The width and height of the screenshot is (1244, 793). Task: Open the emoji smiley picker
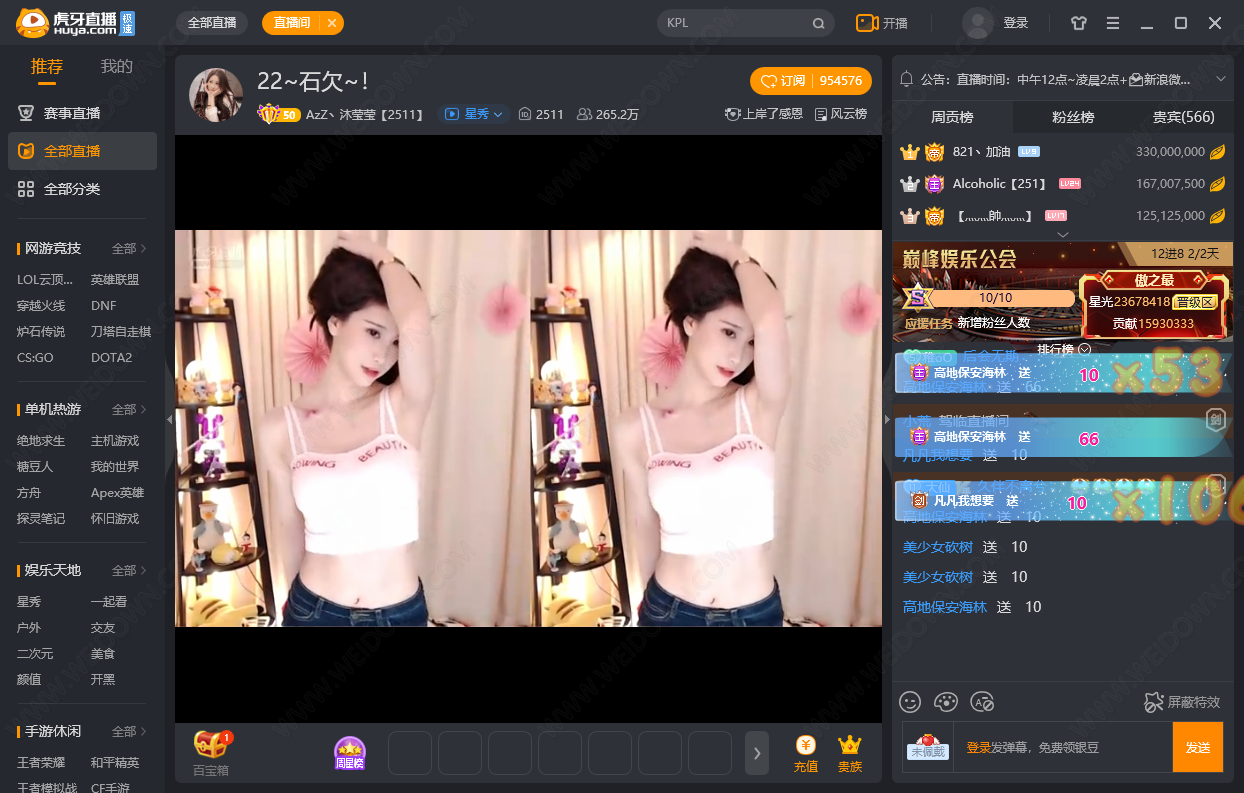click(x=910, y=702)
